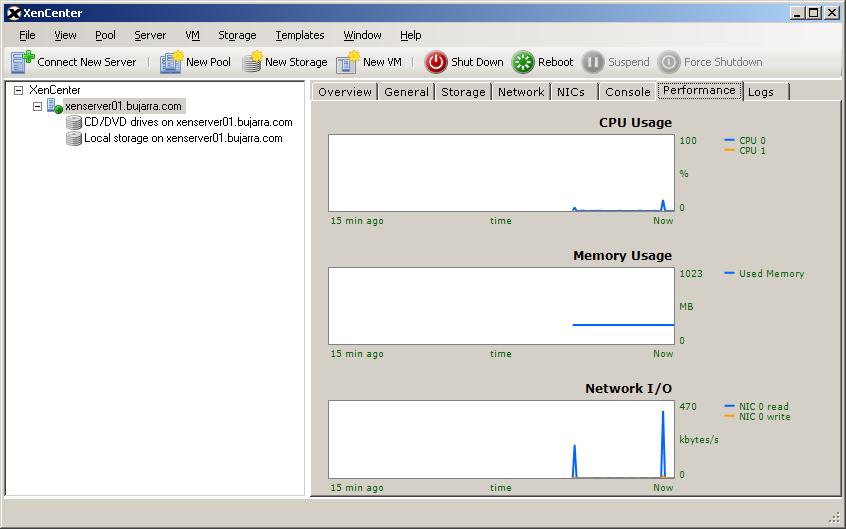
Task: Click inside the Memory Usage graph
Action: coord(501,306)
